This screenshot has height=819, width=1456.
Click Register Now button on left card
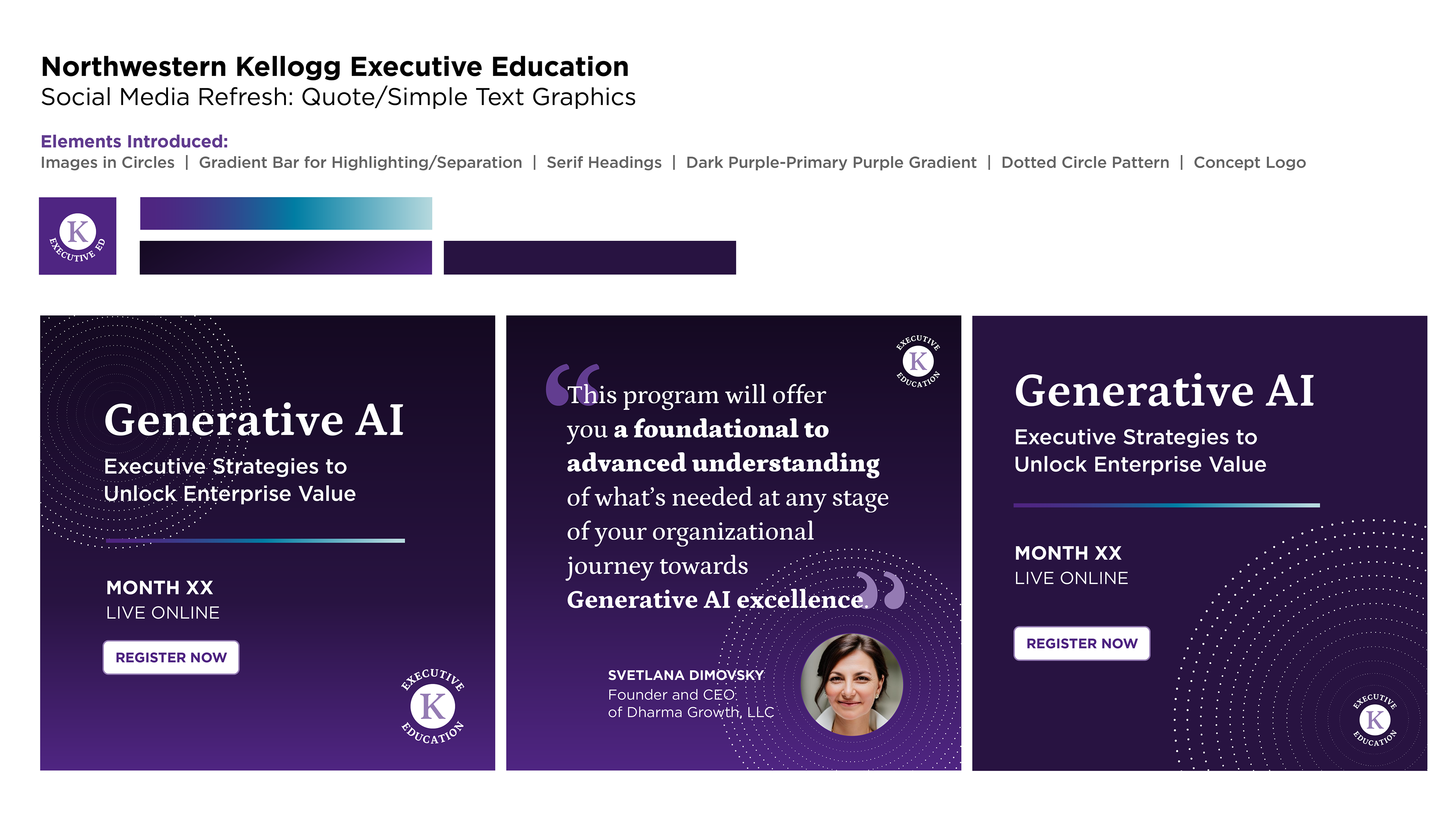tap(171, 657)
